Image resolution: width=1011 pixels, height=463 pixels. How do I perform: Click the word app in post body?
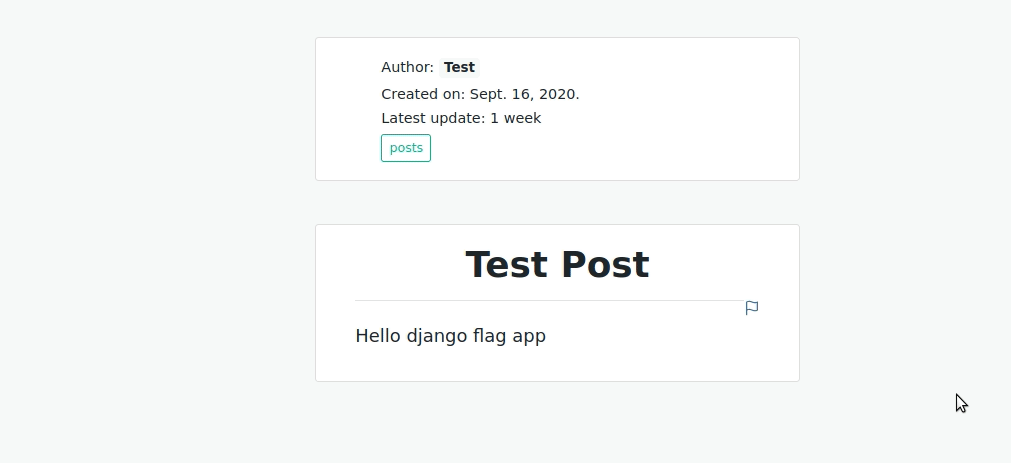pos(529,338)
